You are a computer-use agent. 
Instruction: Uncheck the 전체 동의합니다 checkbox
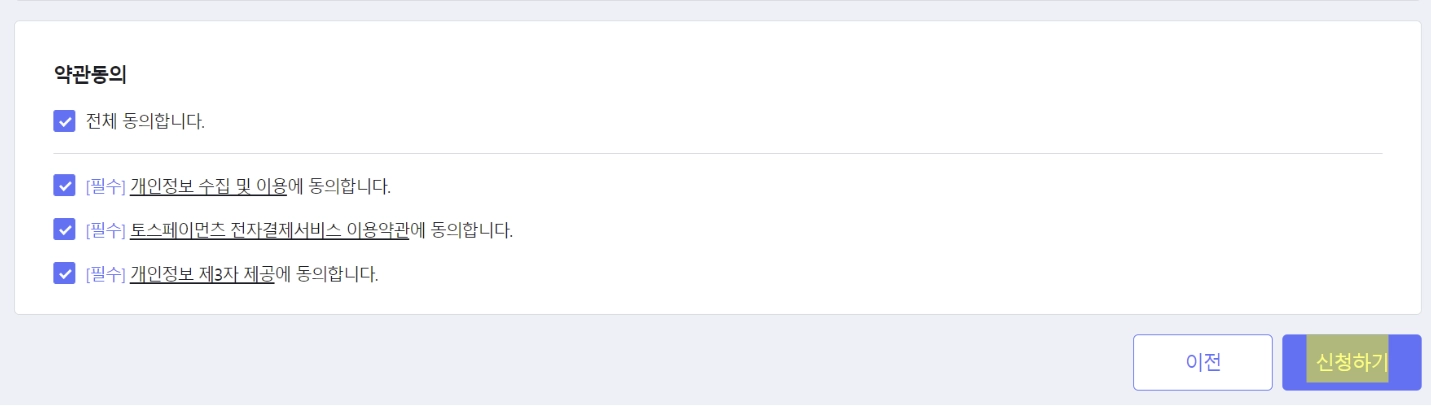[x=64, y=122]
